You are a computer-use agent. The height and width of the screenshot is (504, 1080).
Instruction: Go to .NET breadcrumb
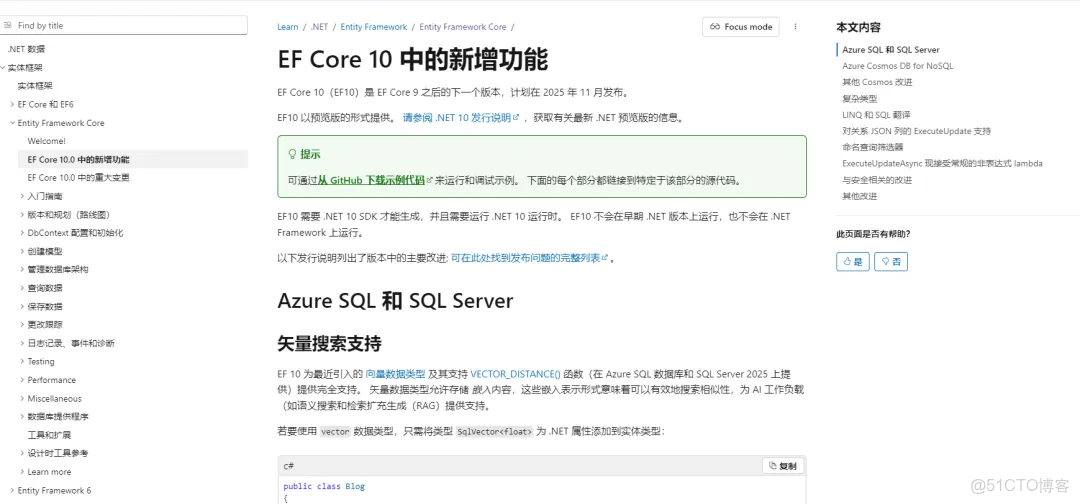(x=319, y=27)
